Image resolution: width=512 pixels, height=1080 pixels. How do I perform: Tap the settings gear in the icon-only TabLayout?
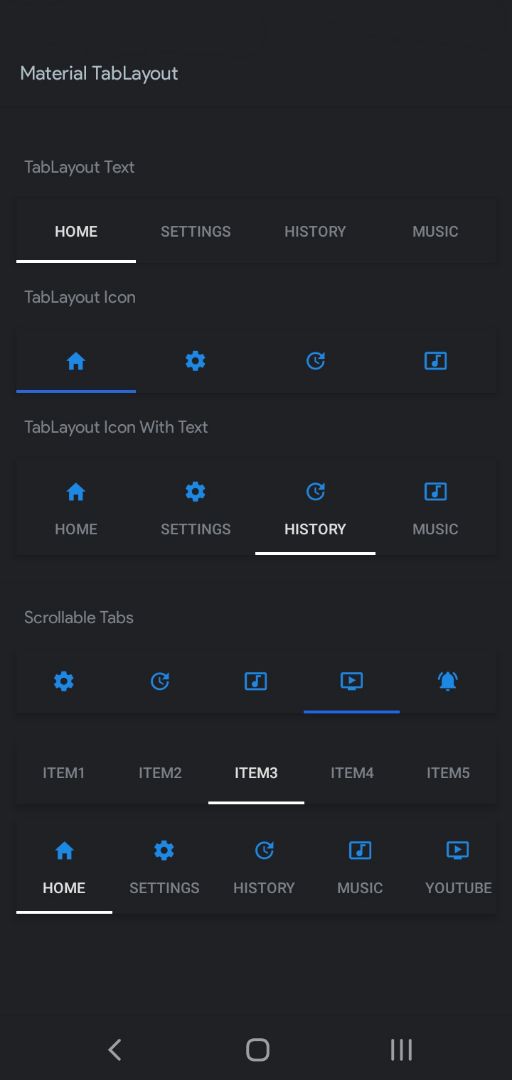(196, 361)
